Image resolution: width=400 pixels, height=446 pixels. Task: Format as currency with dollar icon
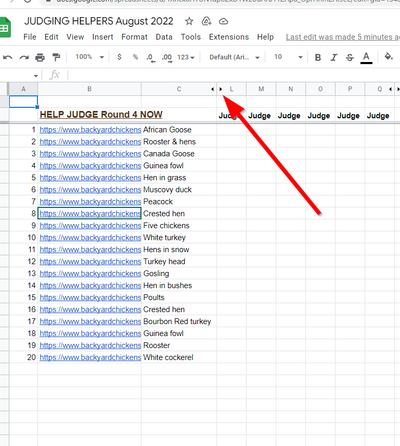(119, 57)
